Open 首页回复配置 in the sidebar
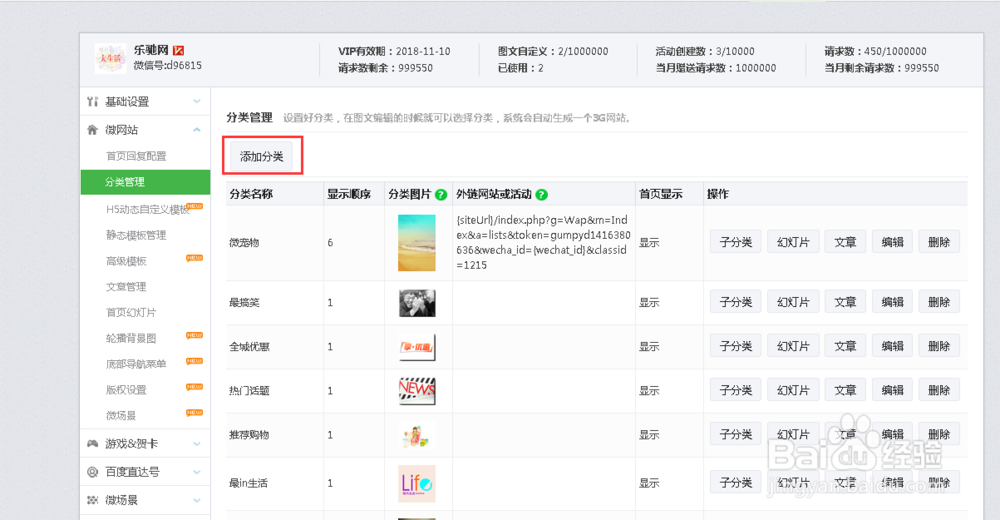The image size is (1000, 520). (137, 156)
